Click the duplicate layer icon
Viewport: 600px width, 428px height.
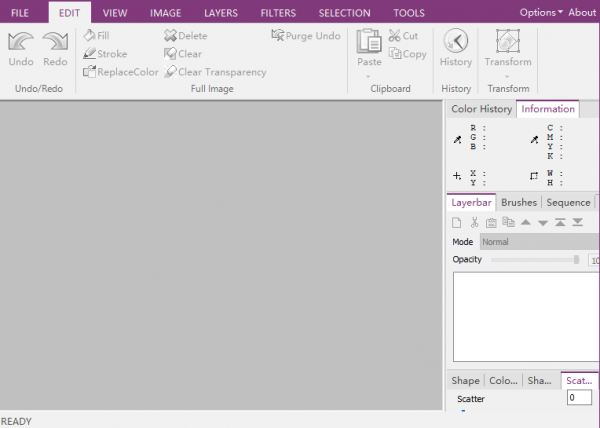click(509, 222)
